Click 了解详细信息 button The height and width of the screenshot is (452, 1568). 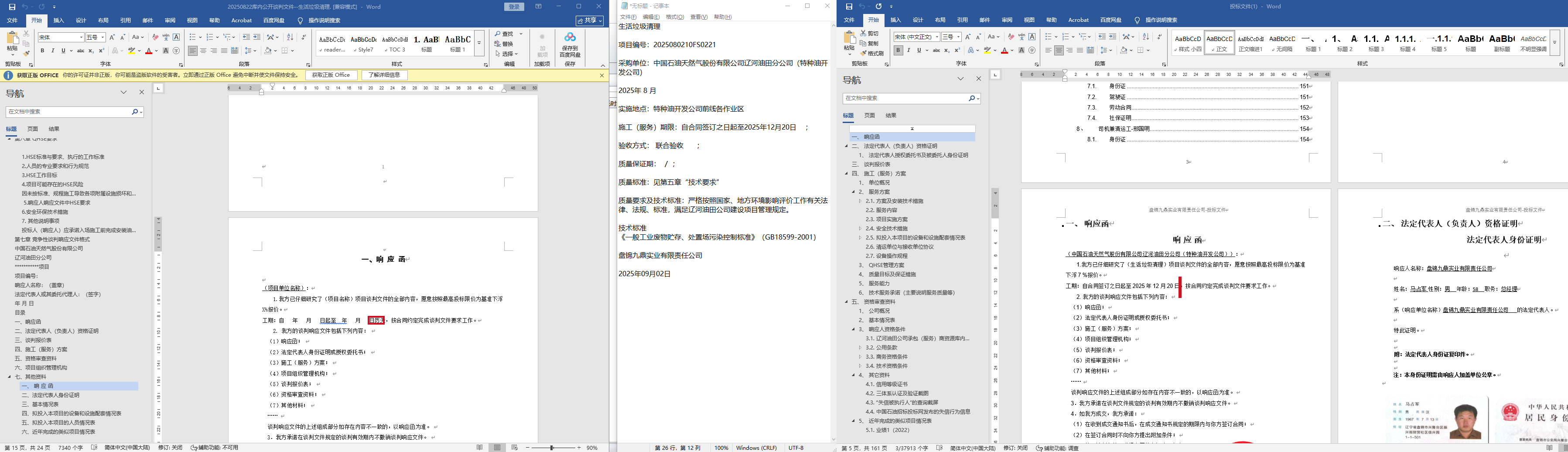[385, 75]
